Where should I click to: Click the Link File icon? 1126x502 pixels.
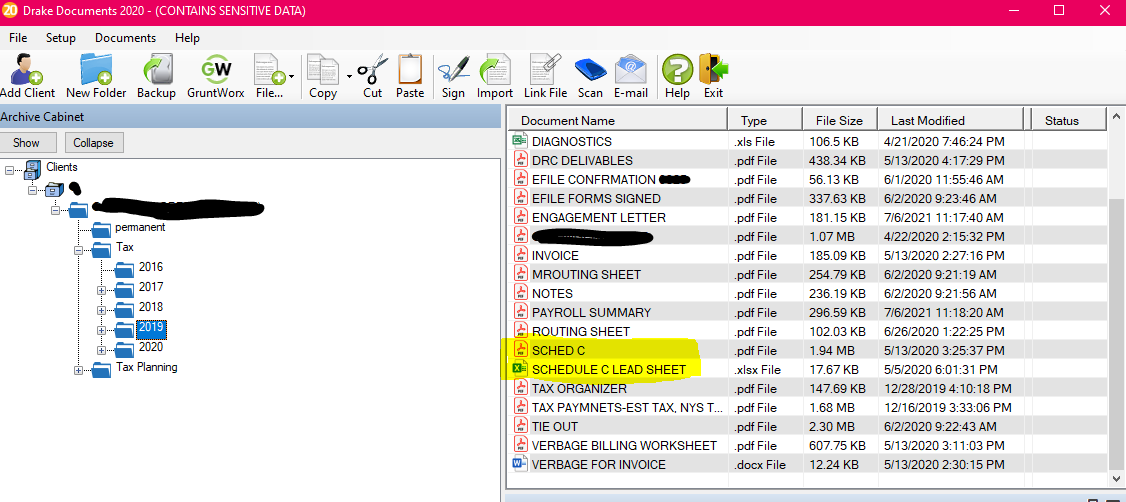545,76
